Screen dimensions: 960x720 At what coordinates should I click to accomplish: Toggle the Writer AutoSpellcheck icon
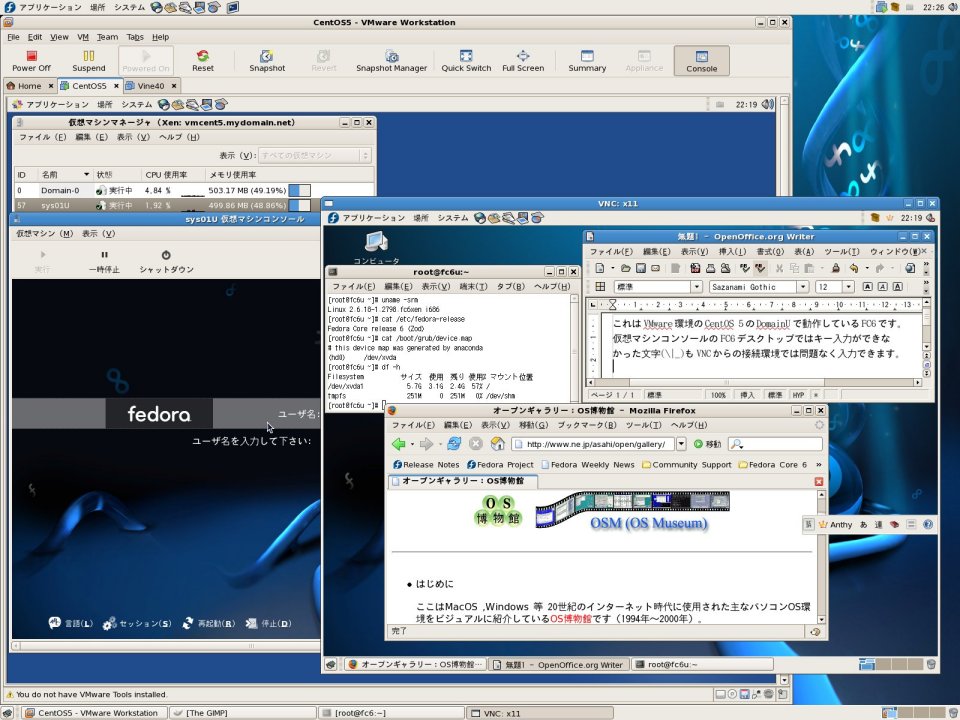[x=760, y=268]
